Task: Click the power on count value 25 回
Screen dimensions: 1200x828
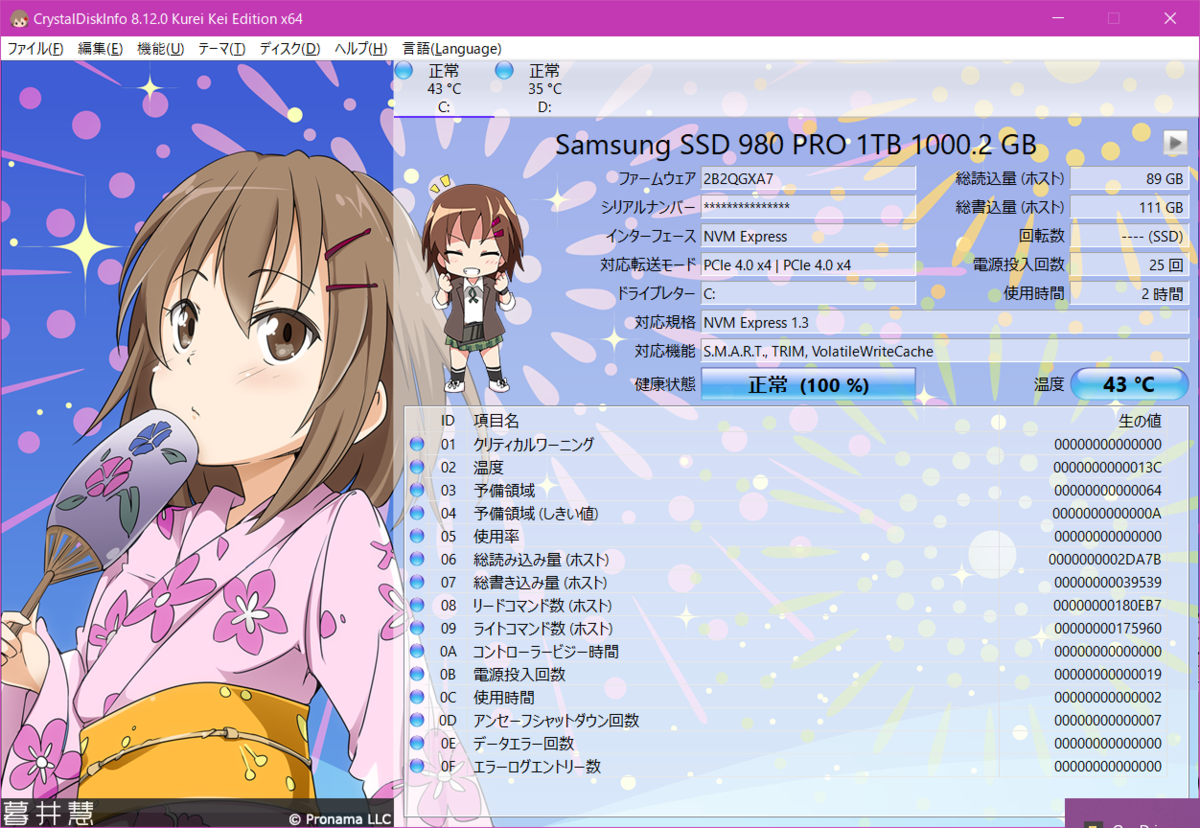Action: (x=1130, y=265)
